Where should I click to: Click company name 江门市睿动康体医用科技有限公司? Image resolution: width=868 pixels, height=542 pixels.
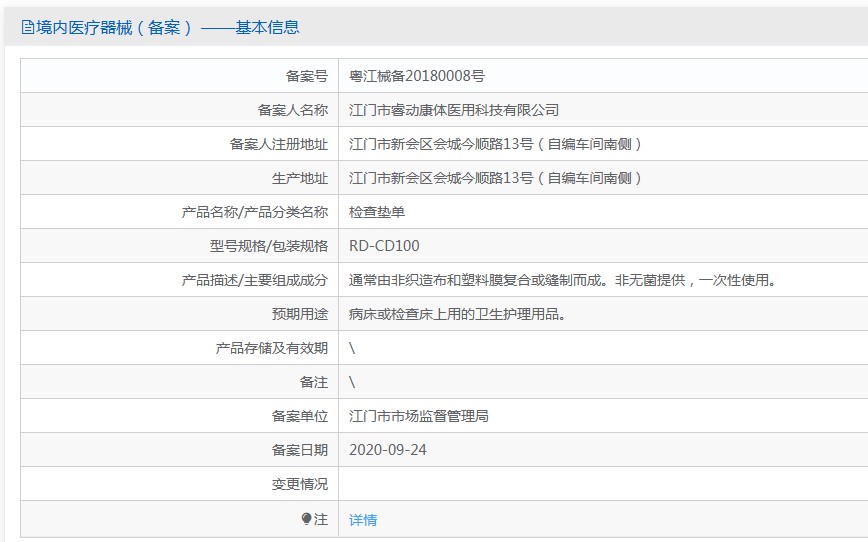coord(454,110)
